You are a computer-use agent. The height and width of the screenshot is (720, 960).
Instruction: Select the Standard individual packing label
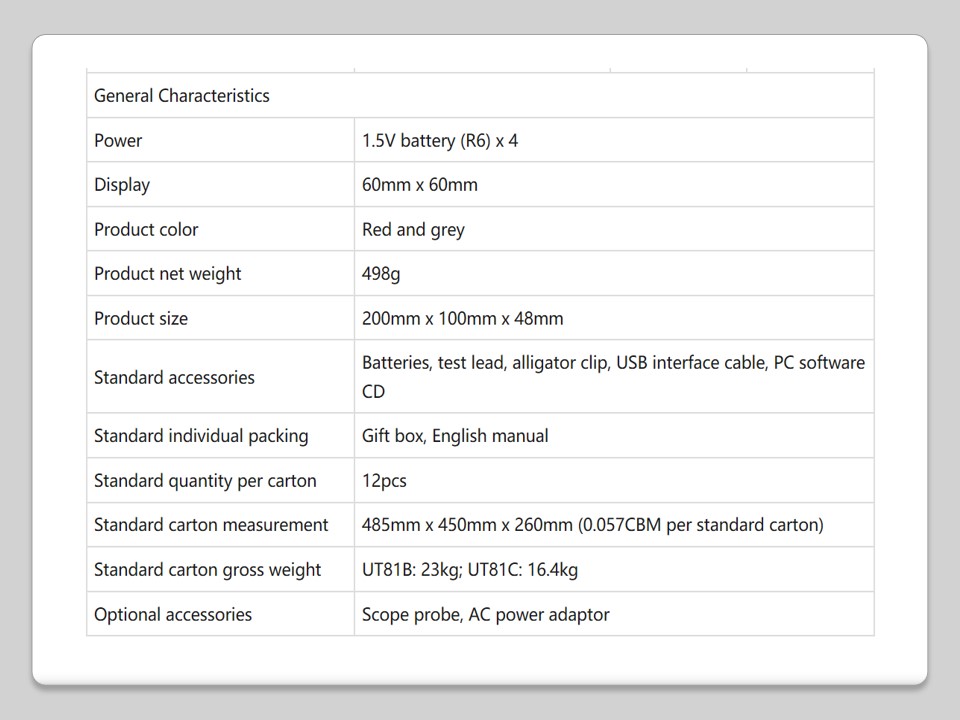tap(201, 436)
